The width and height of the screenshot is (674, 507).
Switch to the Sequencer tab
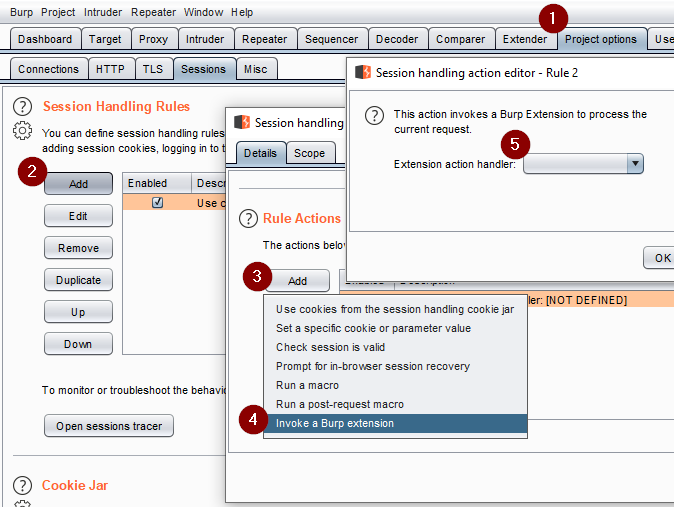coord(331,39)
